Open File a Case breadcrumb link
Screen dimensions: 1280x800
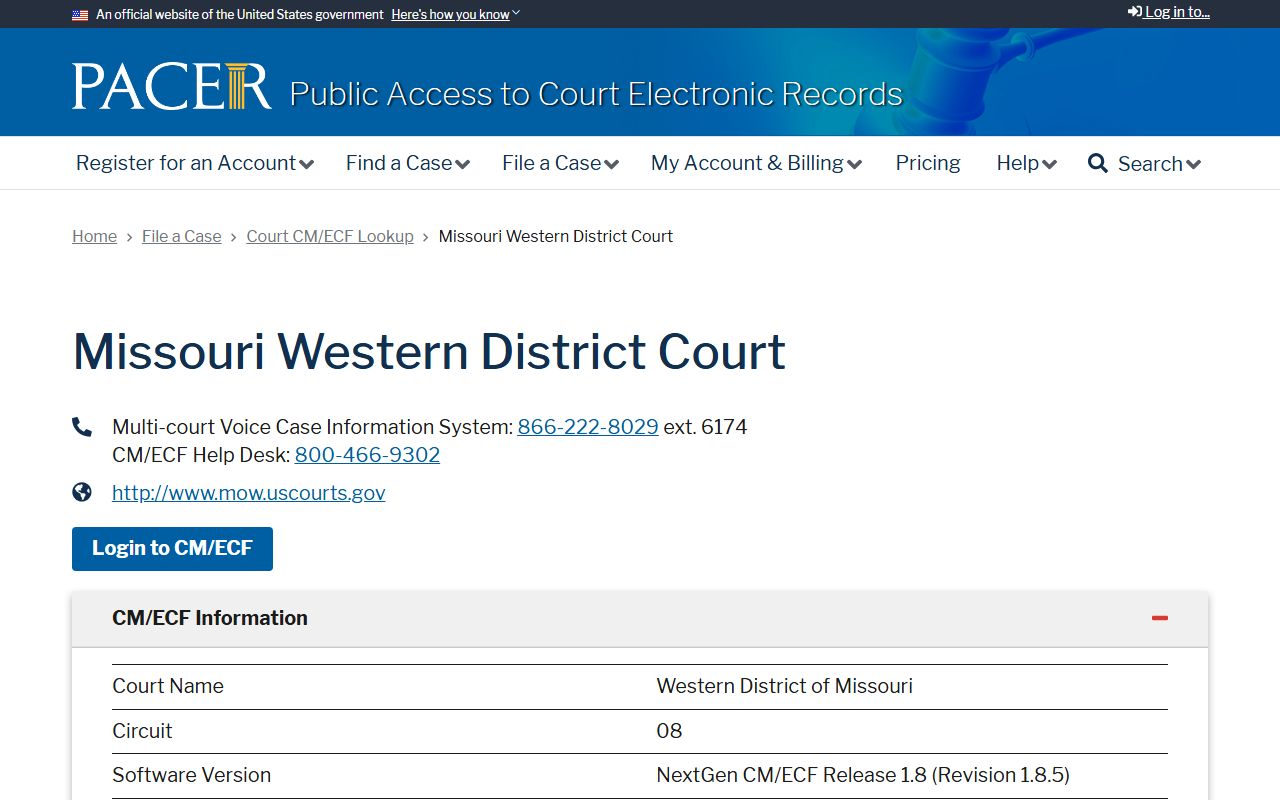click(182, 236)
